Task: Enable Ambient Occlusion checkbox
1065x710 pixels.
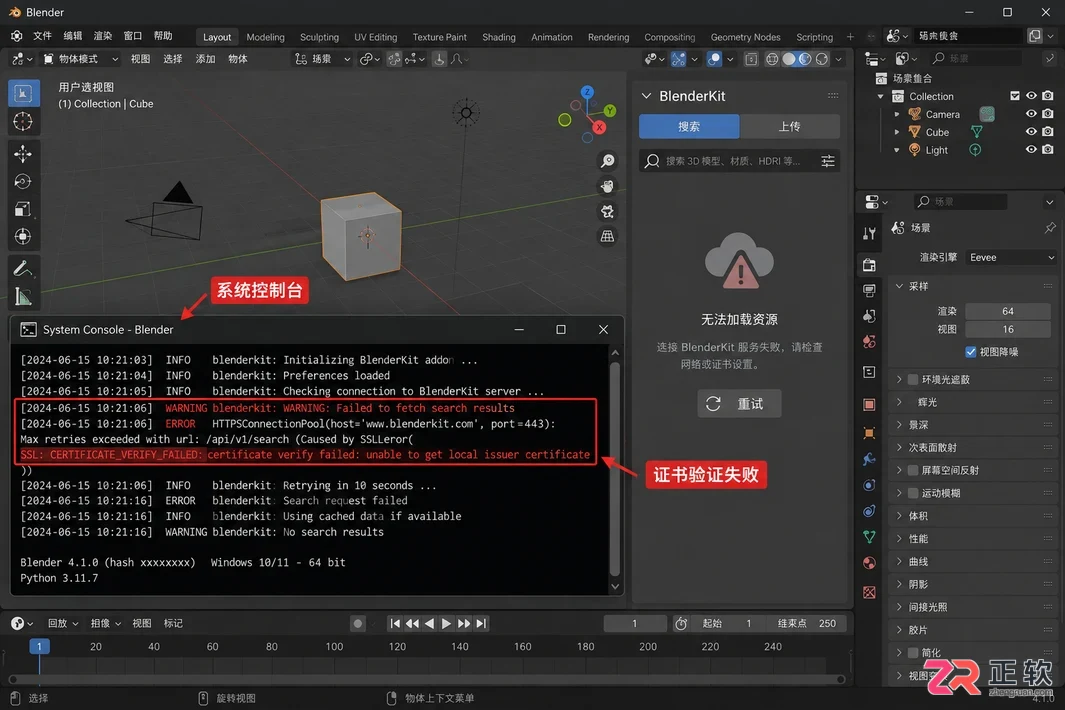Action: pos(913,379)
